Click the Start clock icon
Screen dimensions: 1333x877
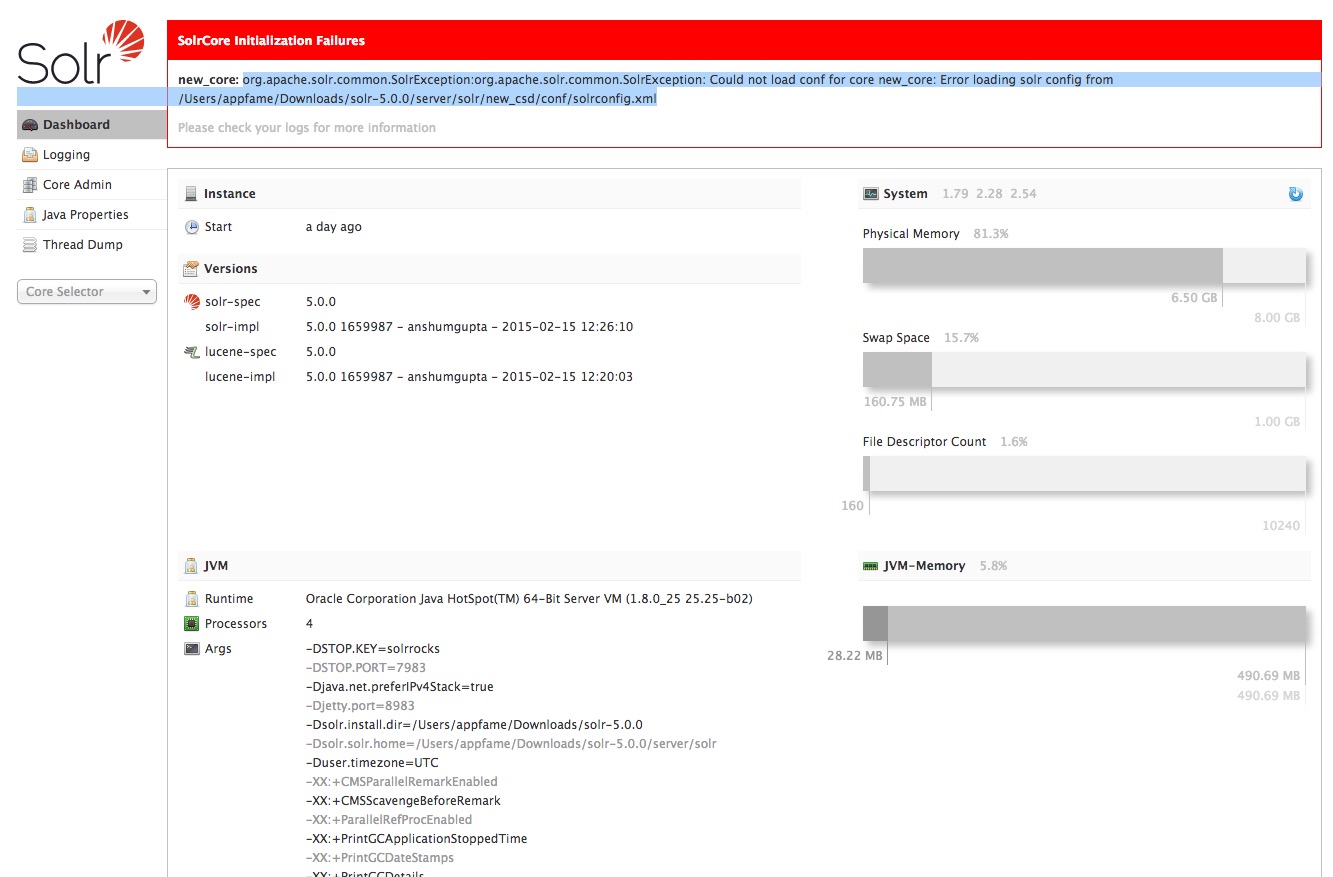(x=192, y=227)
